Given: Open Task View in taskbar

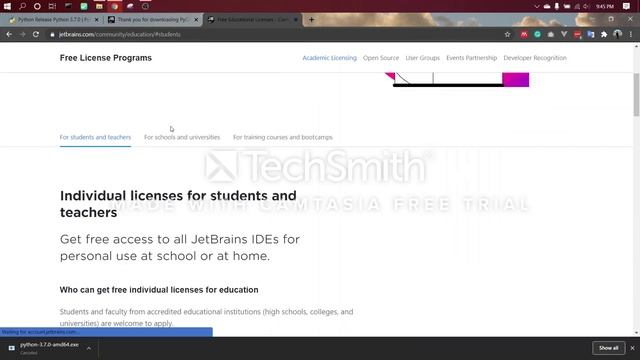Looking at the screenshot, I should pyautogui.click(x=52, y=6).
